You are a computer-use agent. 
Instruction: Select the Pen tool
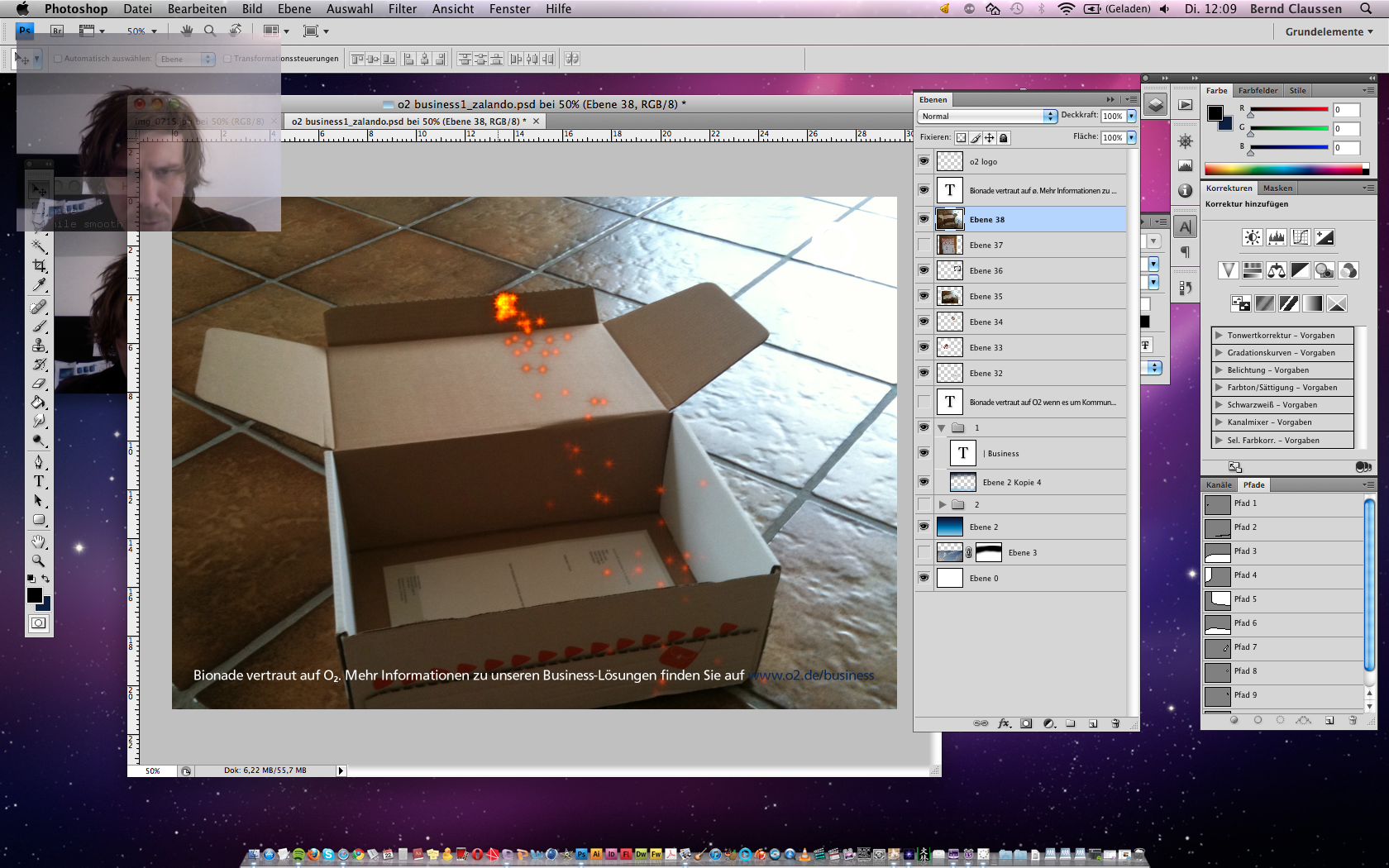coord(39,461)
